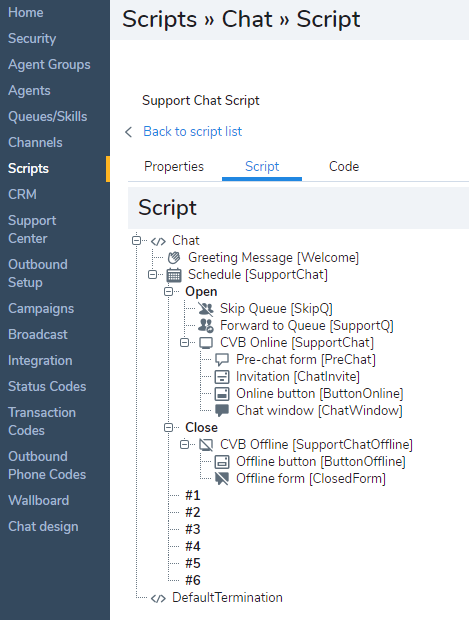The image size is (469, 620).
Task: Click the Forward to Queue people icon
Action: click(x=206, y=325)
